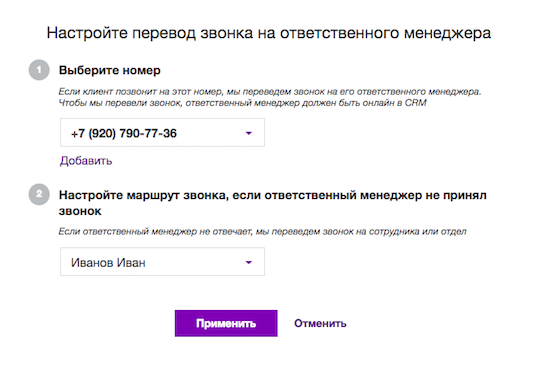Click the Настройте маршрут звонка heading
539x376 pixels.
(273, 203)
